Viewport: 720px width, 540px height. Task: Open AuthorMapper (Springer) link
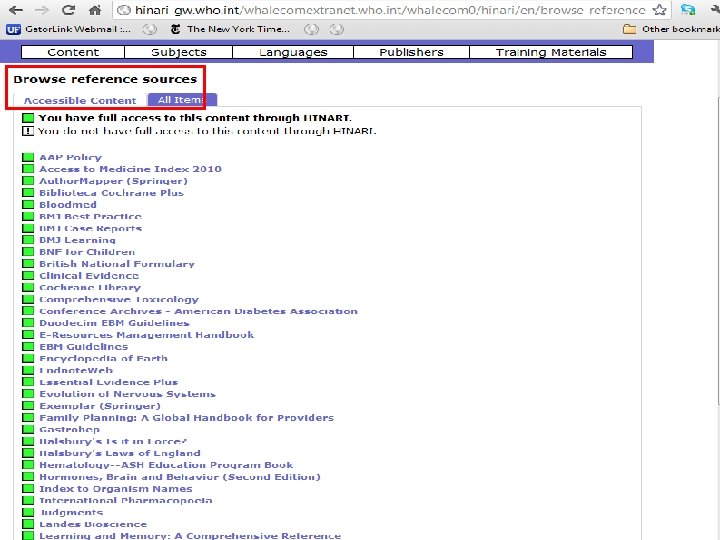[113, 181]
